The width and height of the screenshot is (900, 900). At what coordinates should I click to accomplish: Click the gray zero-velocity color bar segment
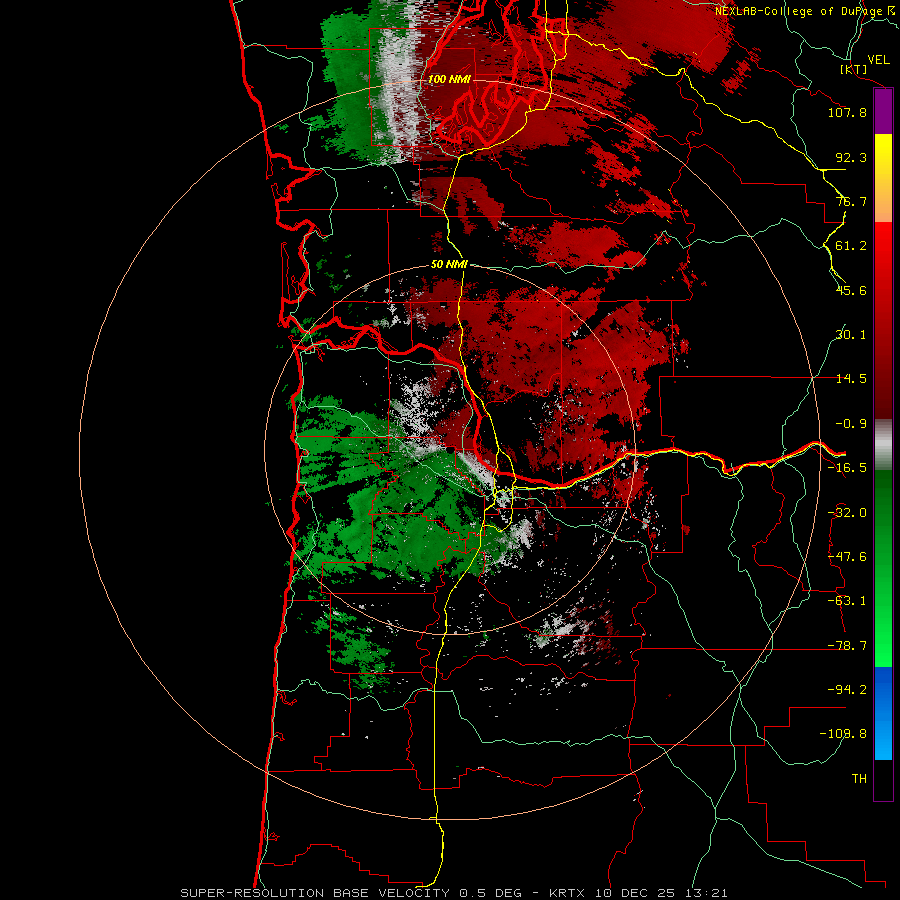[883, 445]
